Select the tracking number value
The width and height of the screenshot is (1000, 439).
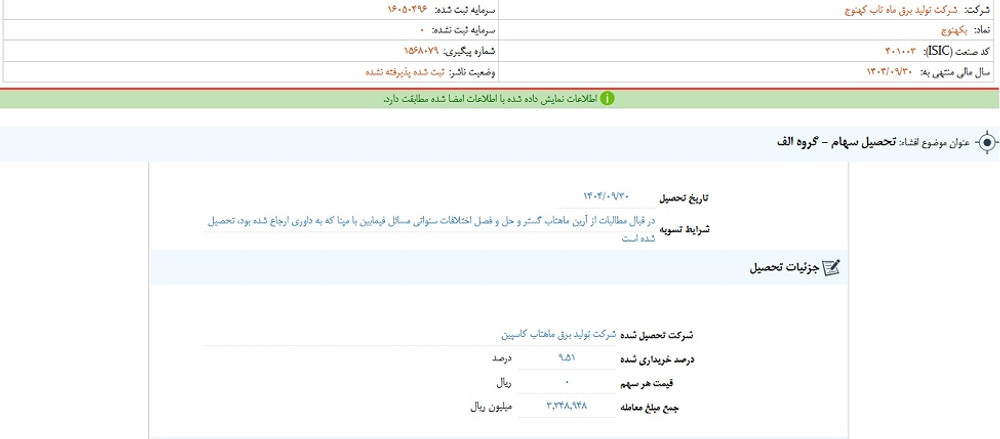tap(422, 51)
